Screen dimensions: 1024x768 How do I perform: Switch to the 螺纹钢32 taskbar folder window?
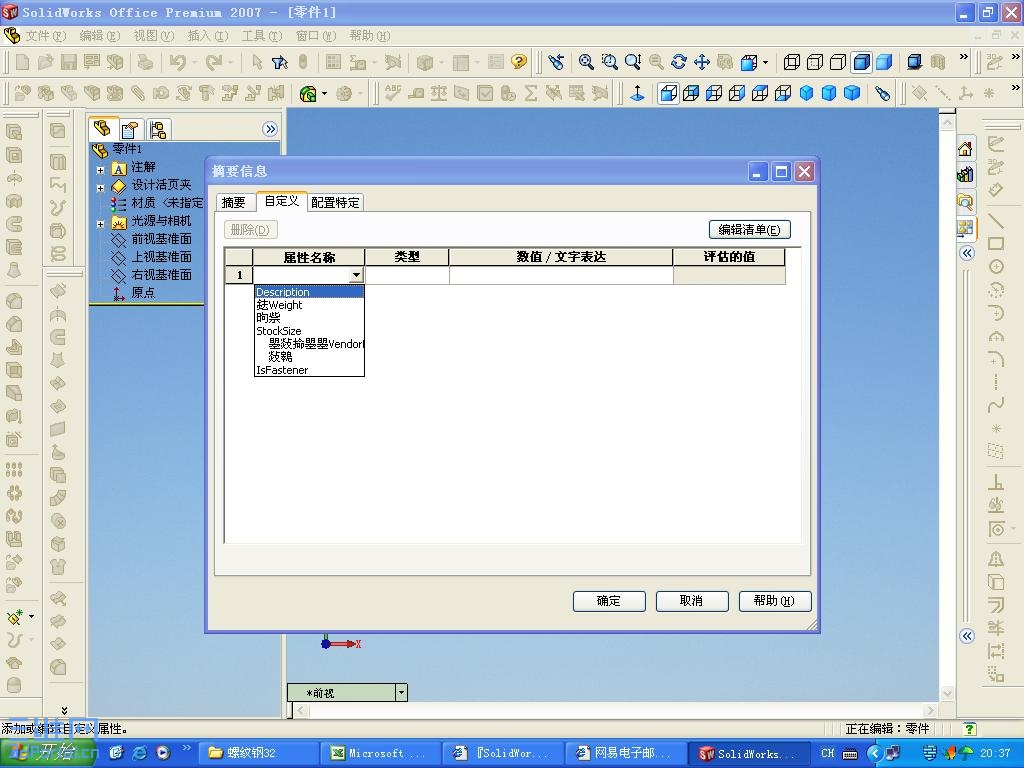coord(258,753)
